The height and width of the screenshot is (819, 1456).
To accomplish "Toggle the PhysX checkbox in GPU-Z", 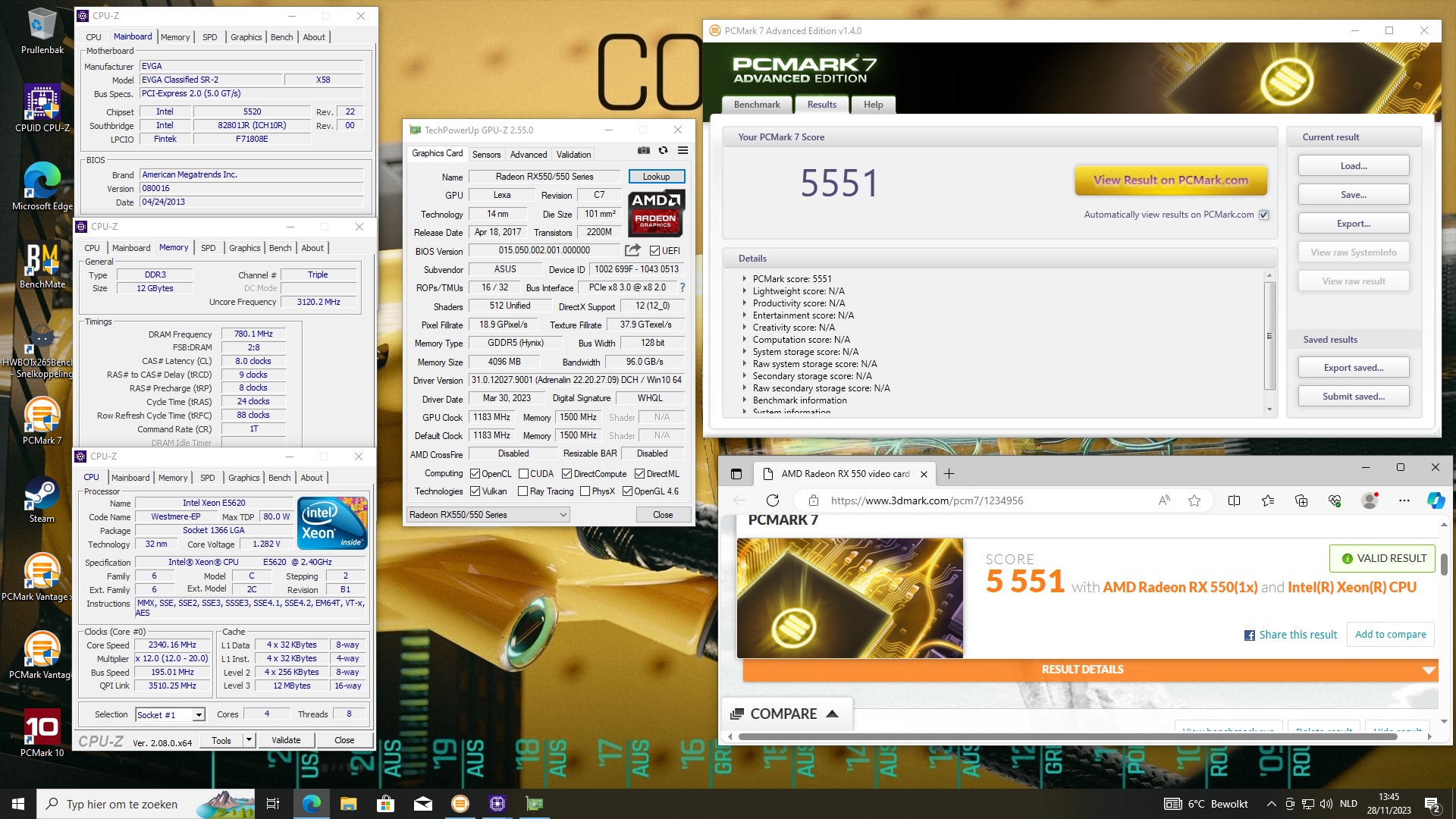I will click(585, 491).
